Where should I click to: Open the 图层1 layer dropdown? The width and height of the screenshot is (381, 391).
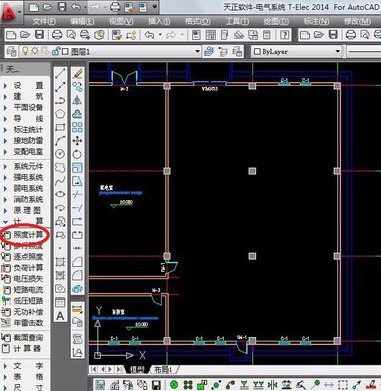(x=198, y=52)
